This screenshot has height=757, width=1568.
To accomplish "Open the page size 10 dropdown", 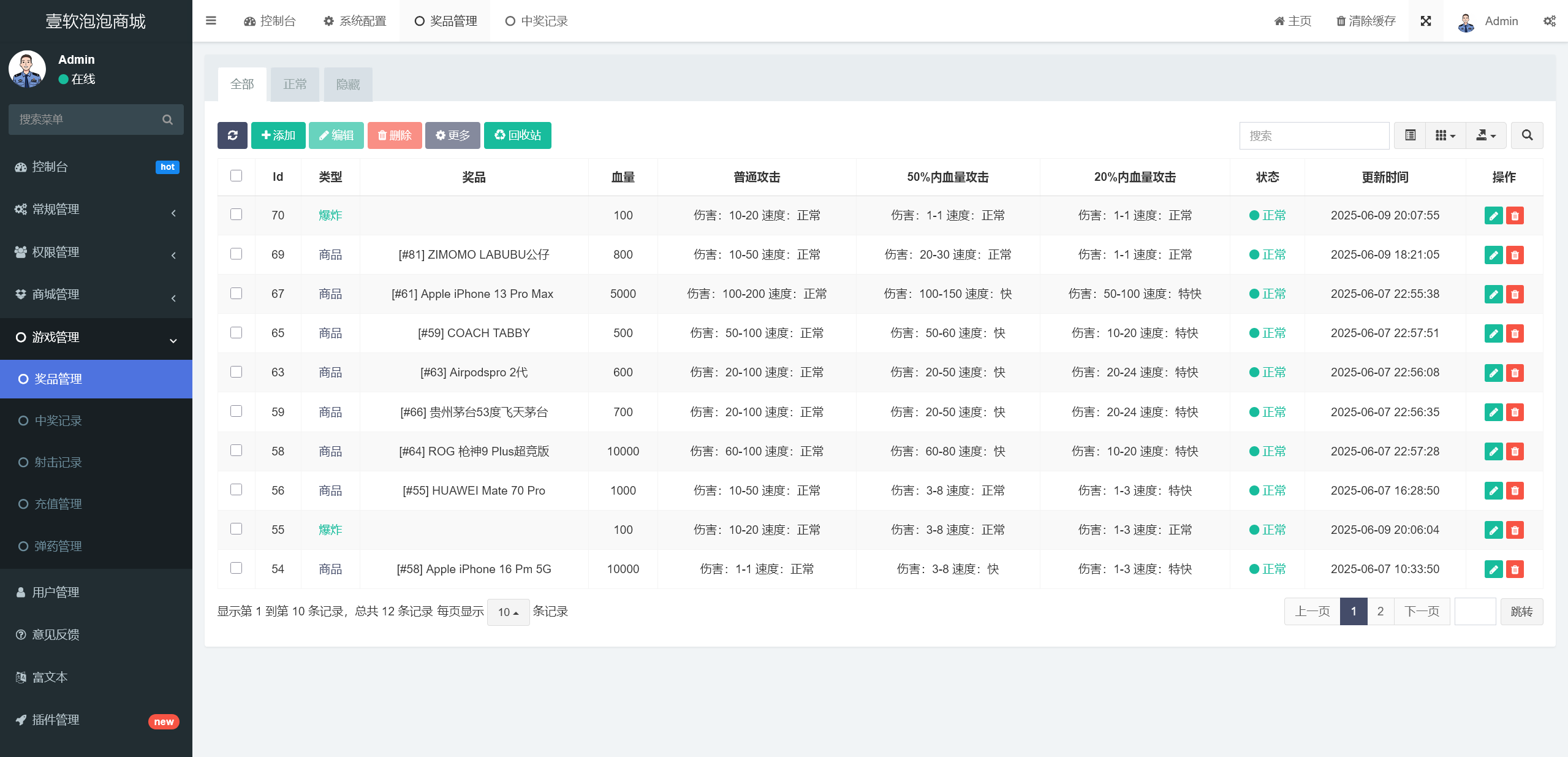I will (x=508, y=612).
